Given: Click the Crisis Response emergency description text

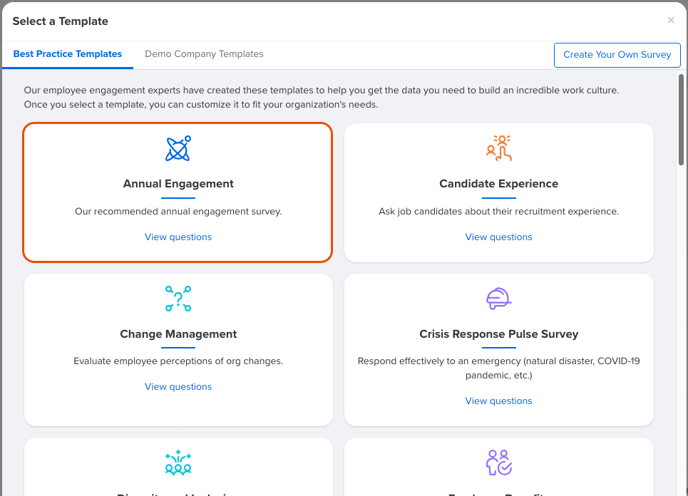Looking at the screenshot, I should coord(499,368).
